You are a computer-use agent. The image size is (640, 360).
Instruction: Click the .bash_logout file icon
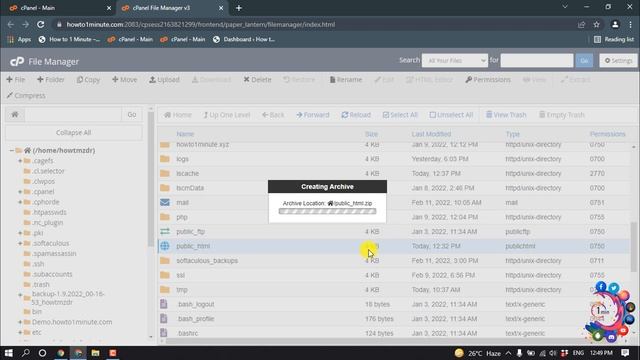coord(164,304)
